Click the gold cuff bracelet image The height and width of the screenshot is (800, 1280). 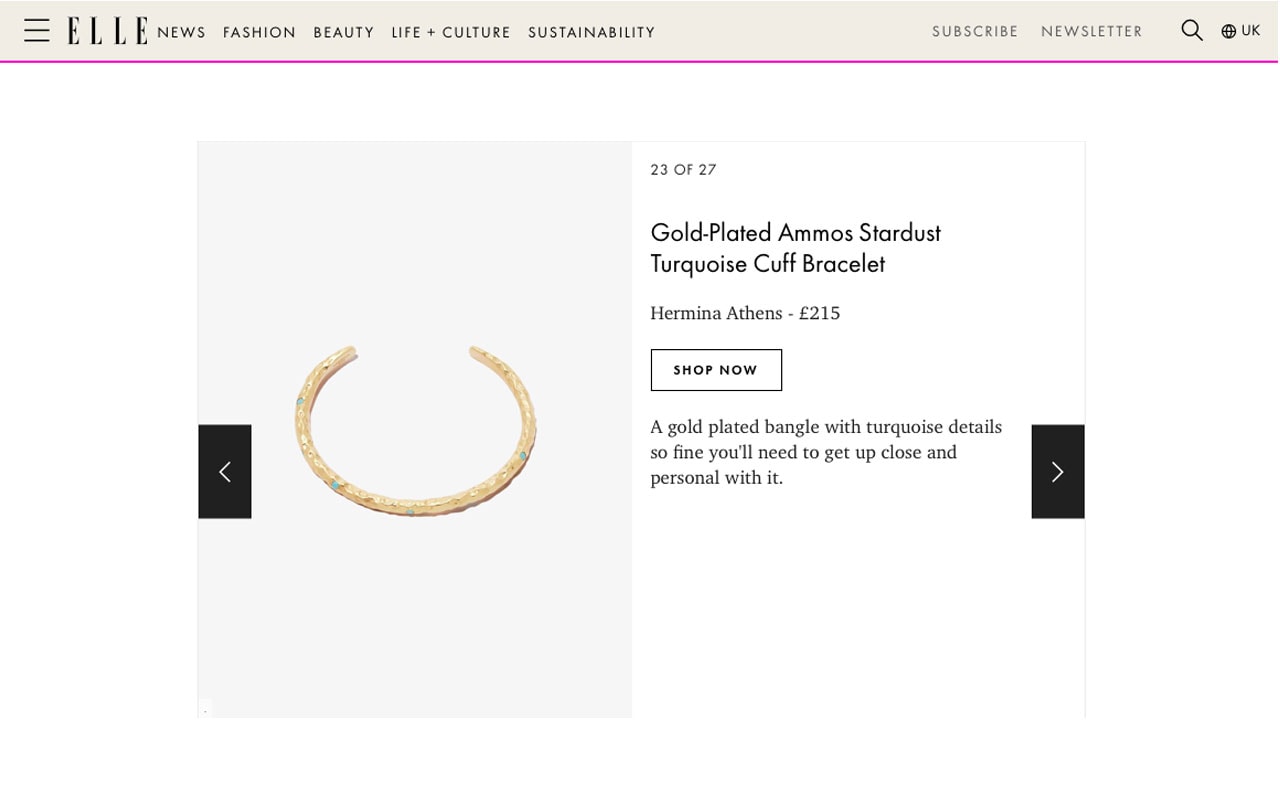click(415, 430)
